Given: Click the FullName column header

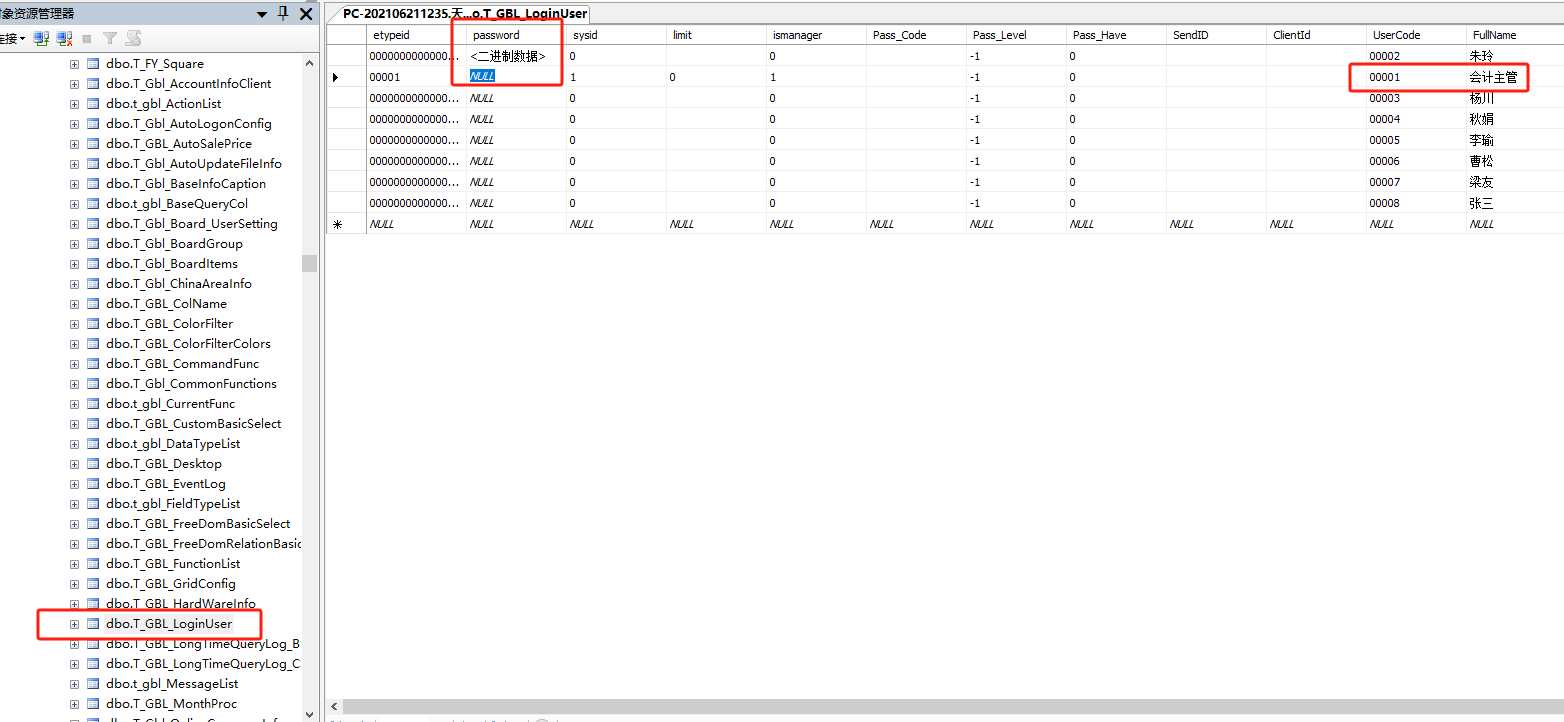Looking at the screenshot, I should 1515,35.
